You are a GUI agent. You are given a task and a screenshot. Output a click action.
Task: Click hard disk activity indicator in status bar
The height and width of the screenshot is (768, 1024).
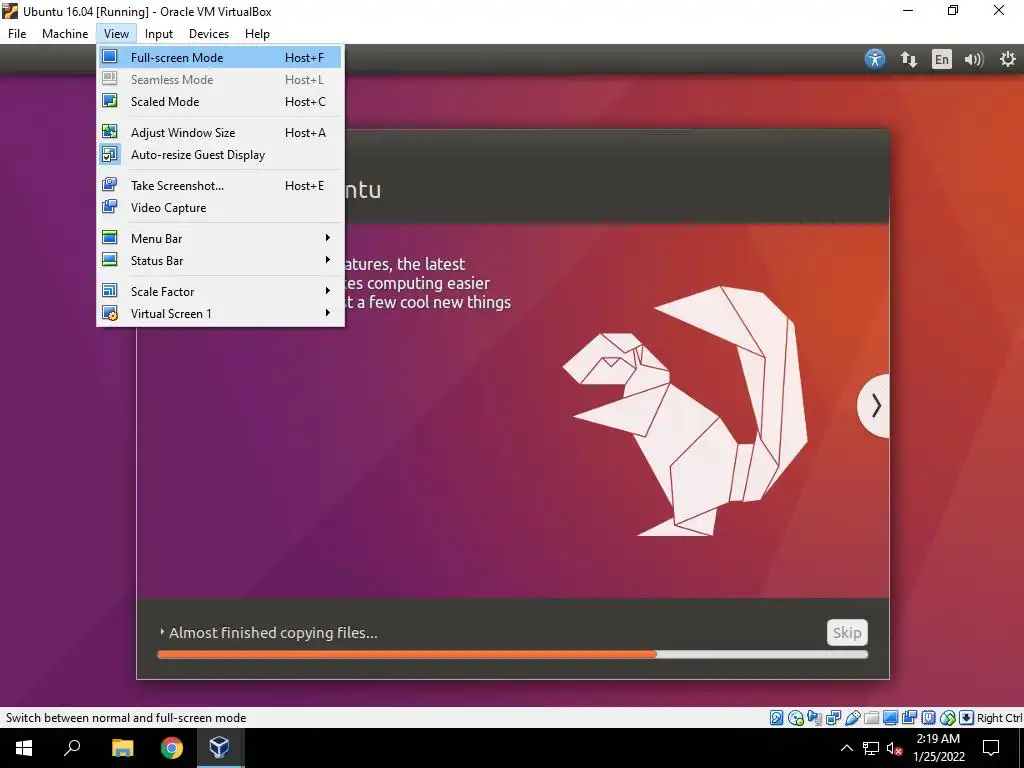pyautogui.click(x=776, y=718)
